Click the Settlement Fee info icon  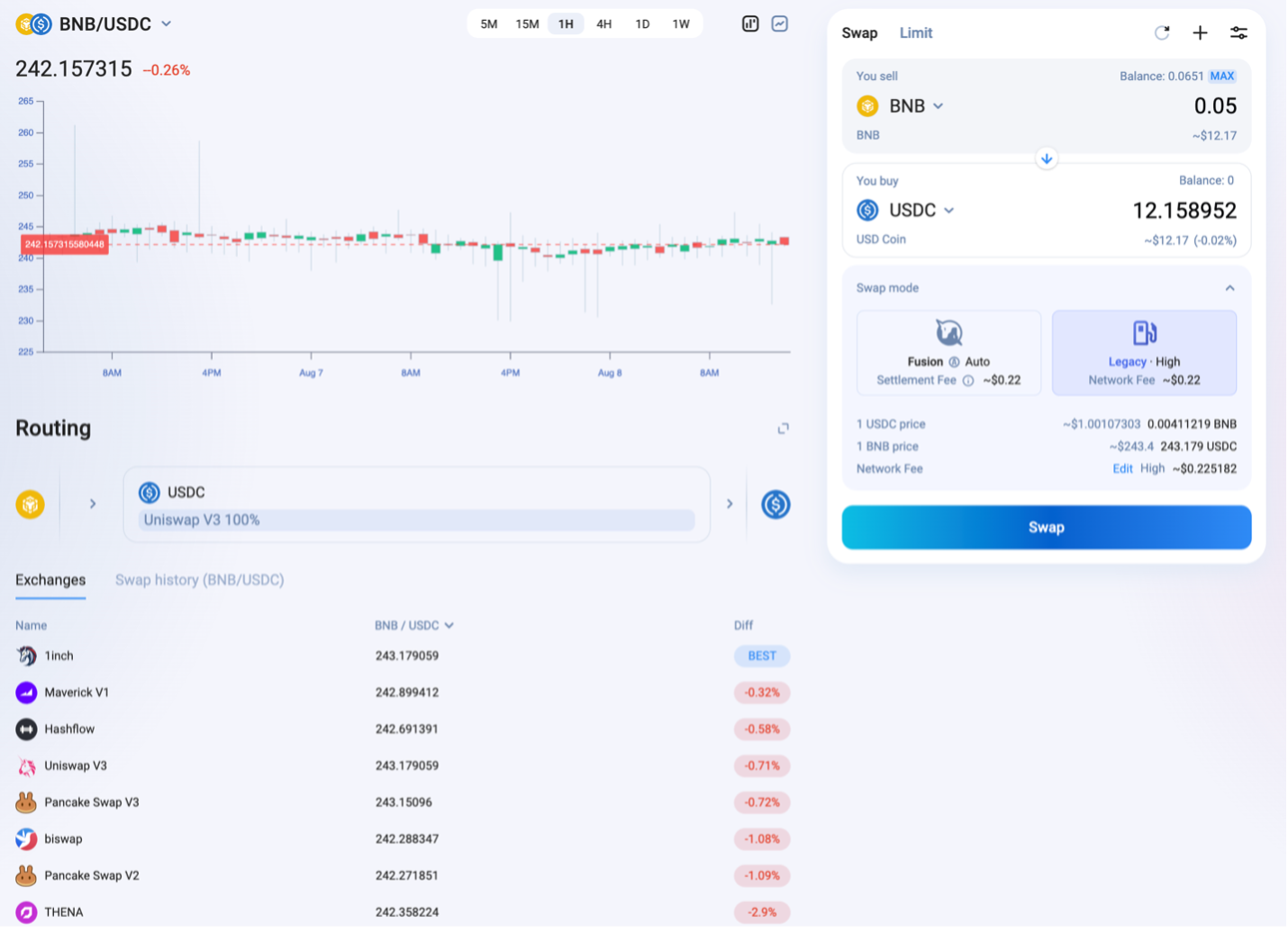point(968,381)
